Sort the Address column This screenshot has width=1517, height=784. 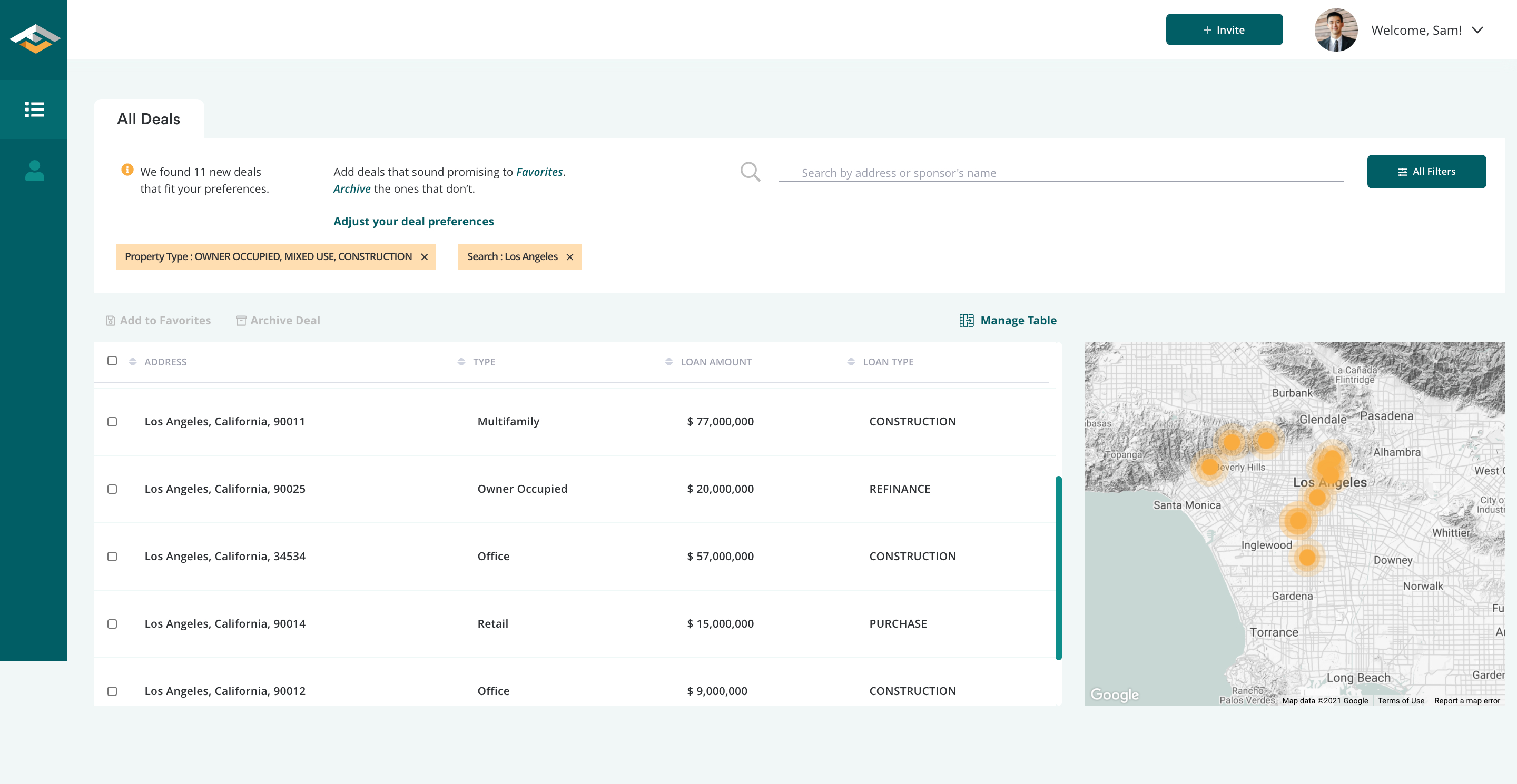pos(133,361)
